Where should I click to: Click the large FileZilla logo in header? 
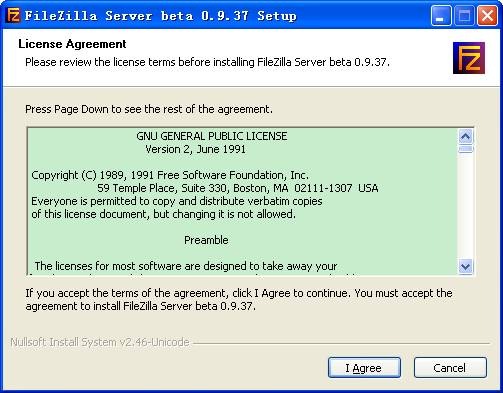(469, 58)
